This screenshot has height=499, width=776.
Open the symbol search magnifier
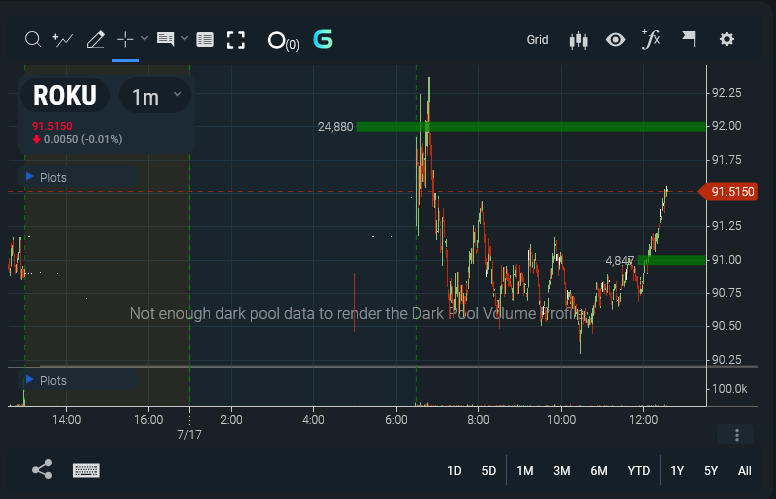coord(33,39)
